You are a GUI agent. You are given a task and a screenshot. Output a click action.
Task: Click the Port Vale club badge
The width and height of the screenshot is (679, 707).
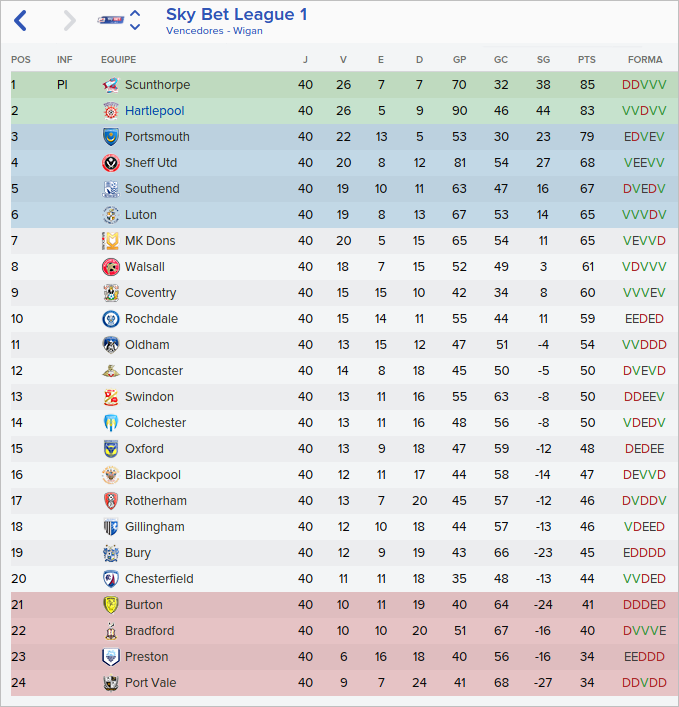point(110,683)
